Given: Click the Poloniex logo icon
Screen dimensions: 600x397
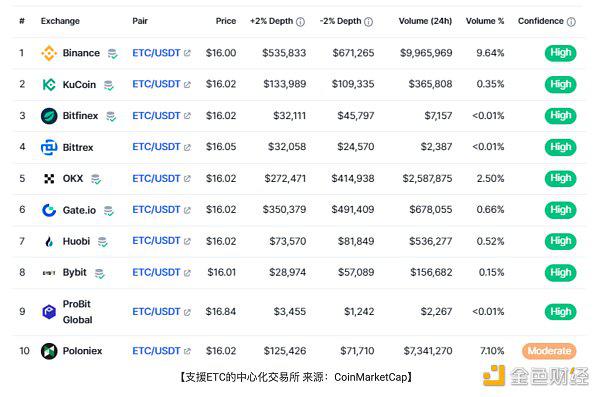Looking at the screenshot, I should click(x=49, y=351).
